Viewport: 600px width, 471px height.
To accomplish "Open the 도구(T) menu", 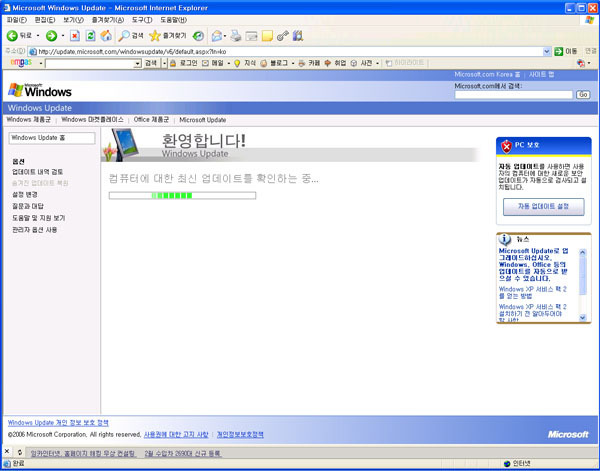I will click(x=142, y=20).
